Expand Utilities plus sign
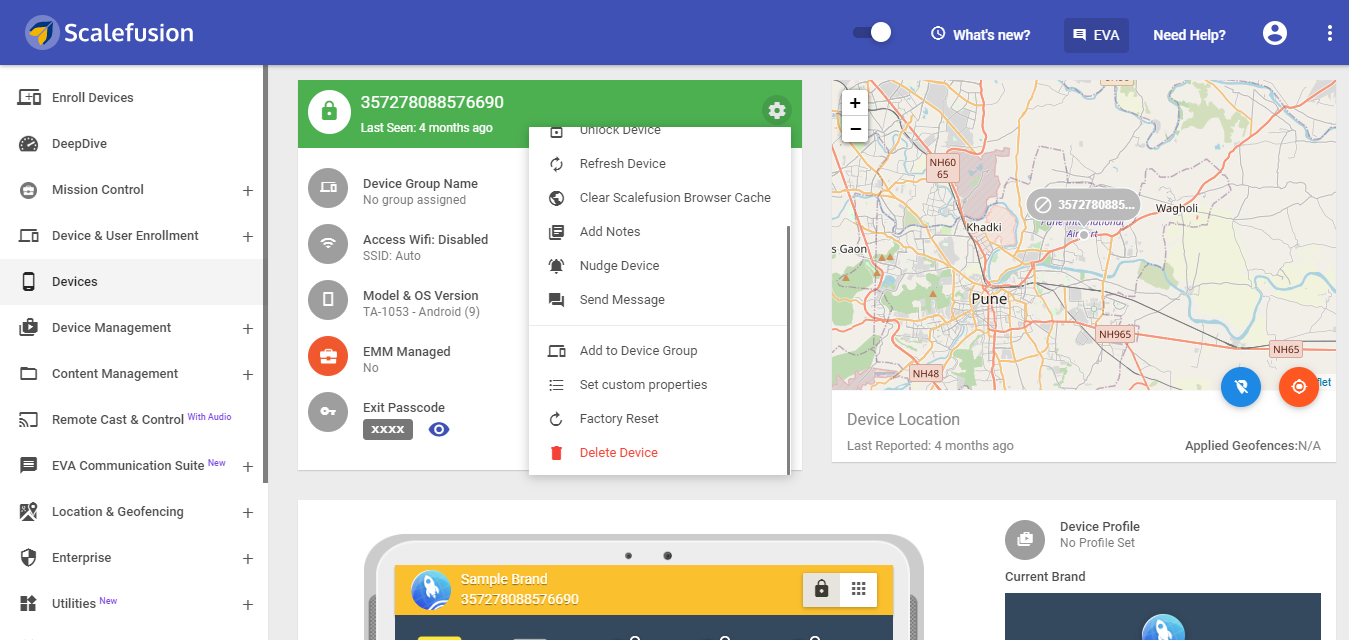1349x640 pixels. click(248, 604)
